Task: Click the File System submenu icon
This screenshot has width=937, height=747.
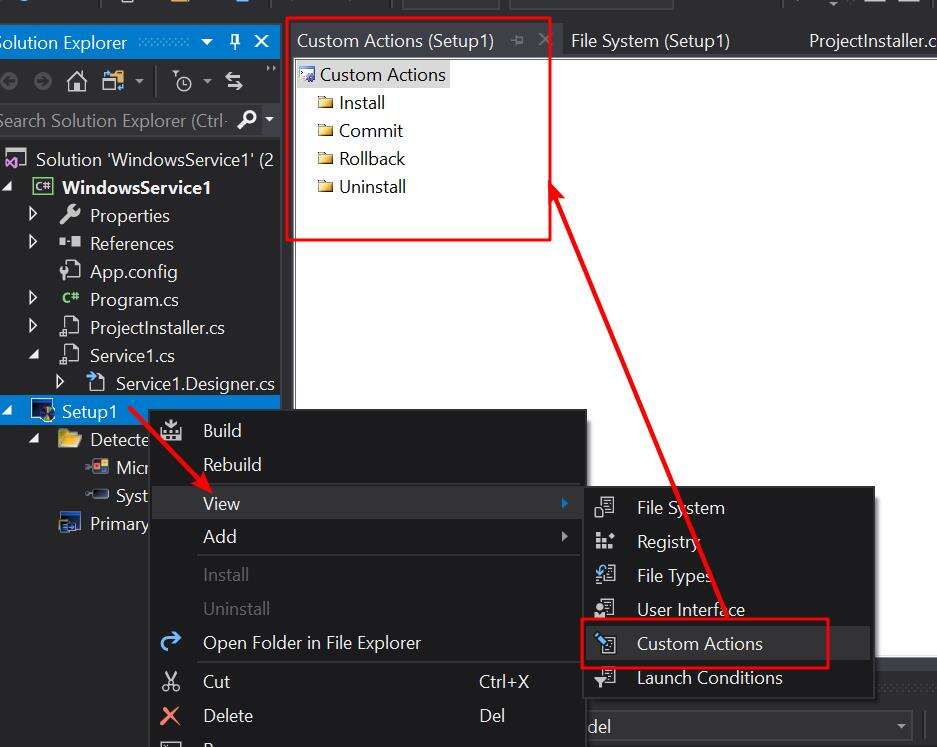Action: coord(605,507)
